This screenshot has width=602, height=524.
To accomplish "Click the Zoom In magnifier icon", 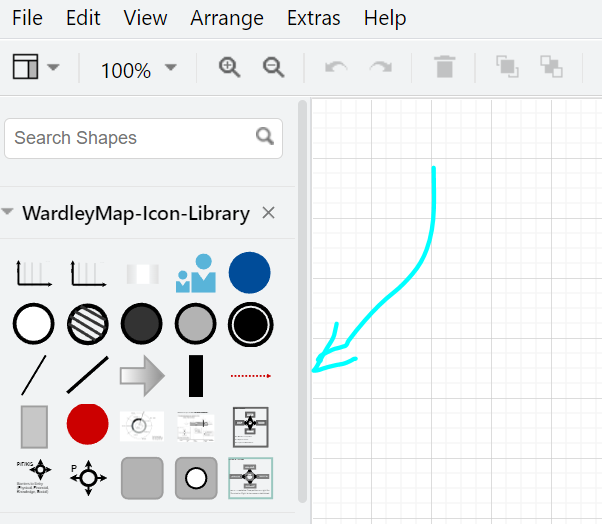I will click(230, 68).
